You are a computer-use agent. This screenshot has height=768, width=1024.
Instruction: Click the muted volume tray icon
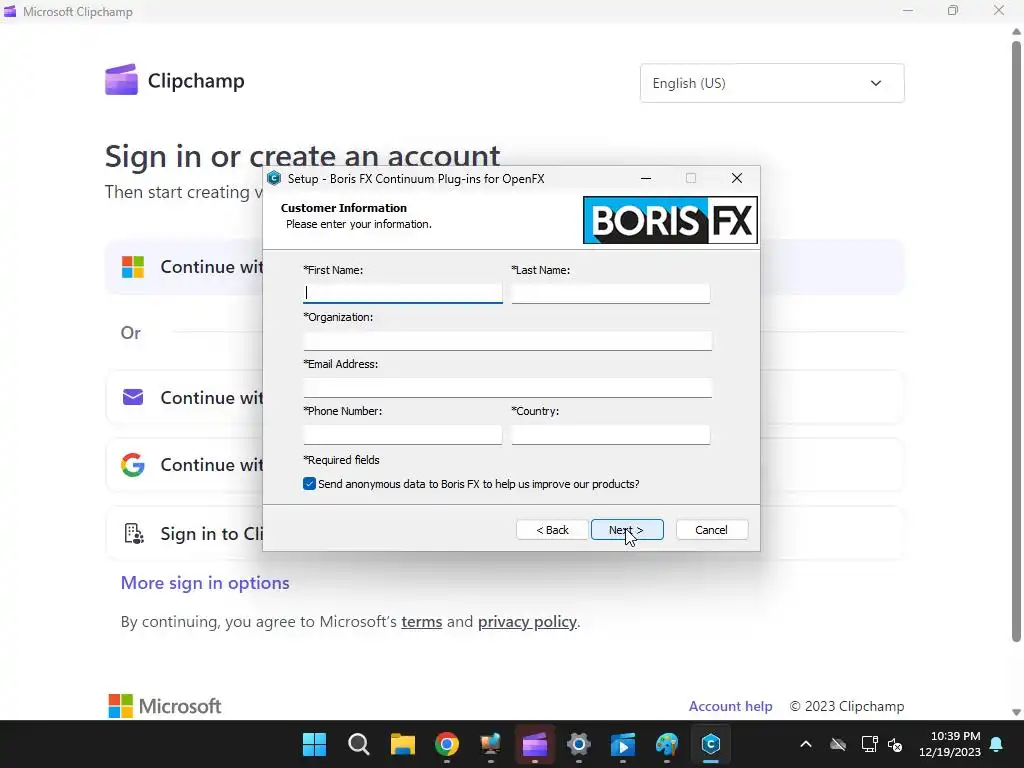(x=895, y=744)
